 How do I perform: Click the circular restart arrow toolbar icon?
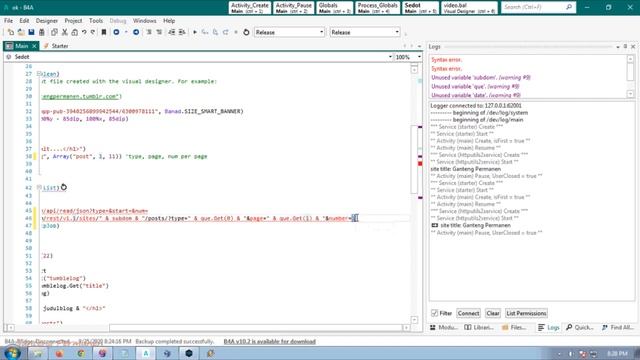click(x=246, y=32)
